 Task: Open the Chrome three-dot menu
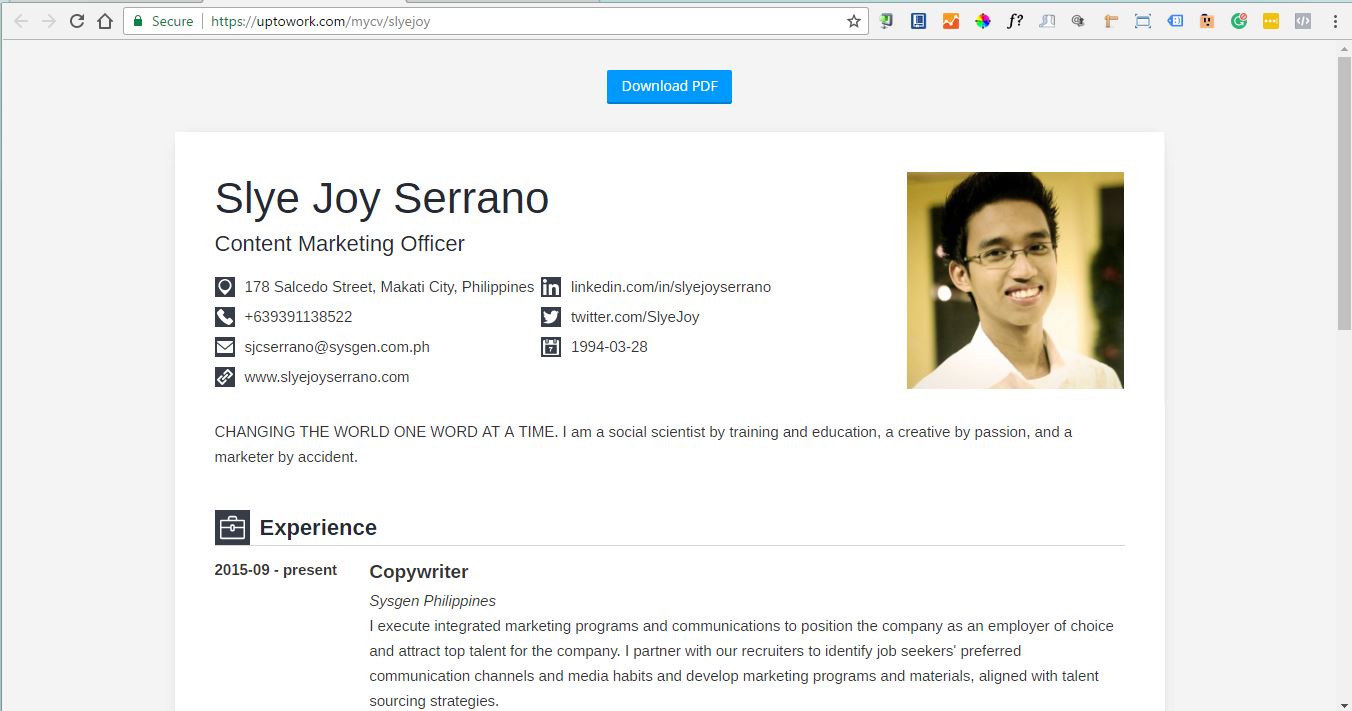click(1335, 20)
